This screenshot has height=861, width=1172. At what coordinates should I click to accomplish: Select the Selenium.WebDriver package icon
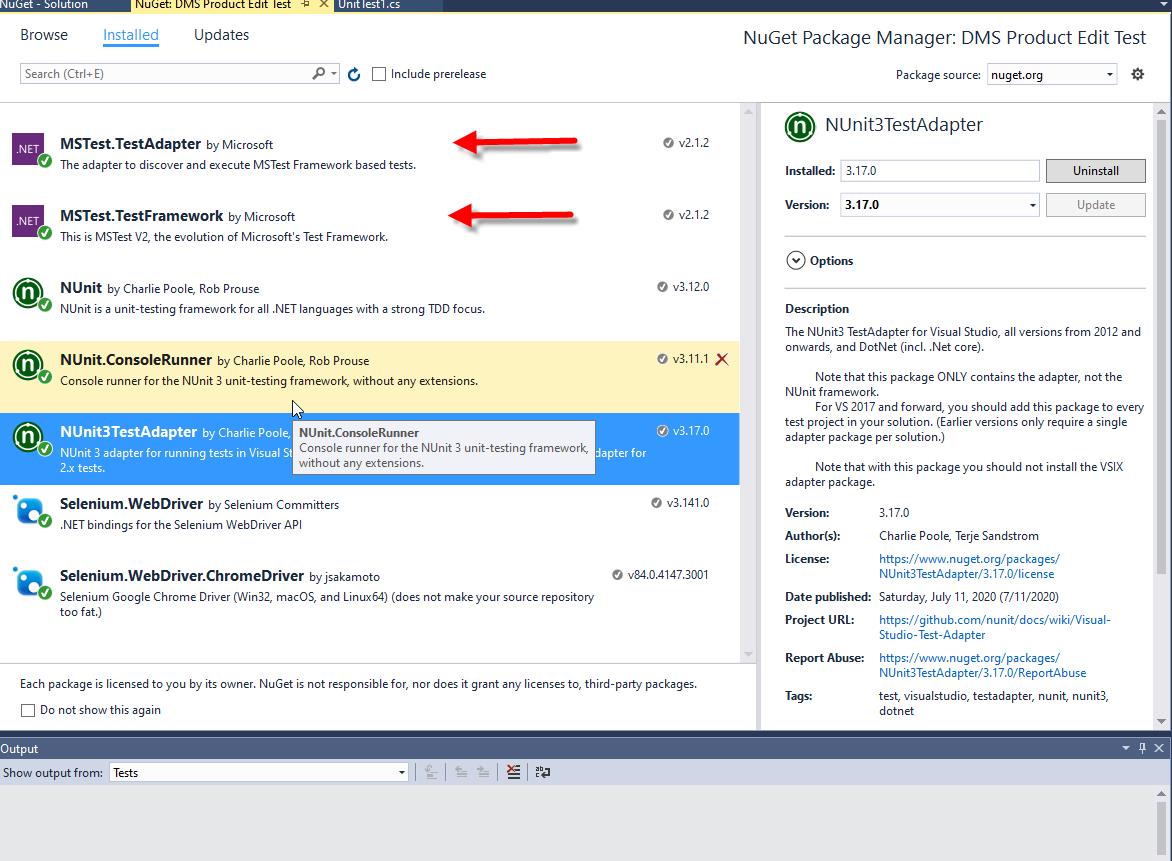coord(30,510)
